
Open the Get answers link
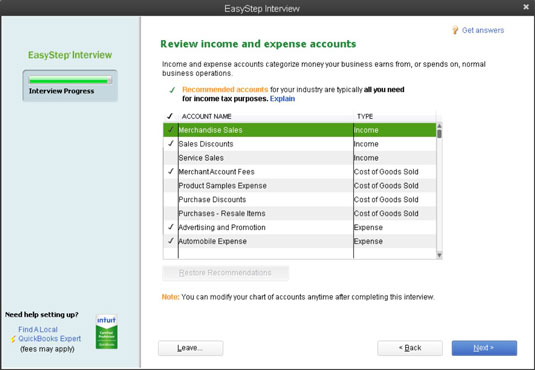(x=483, y=30)
